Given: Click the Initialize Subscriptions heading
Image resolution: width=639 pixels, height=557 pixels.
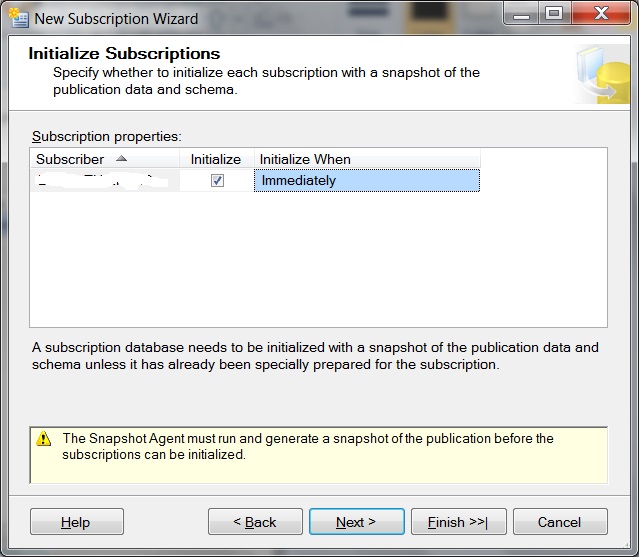Looking at the screenshot, I should click(x=124, y=53).
